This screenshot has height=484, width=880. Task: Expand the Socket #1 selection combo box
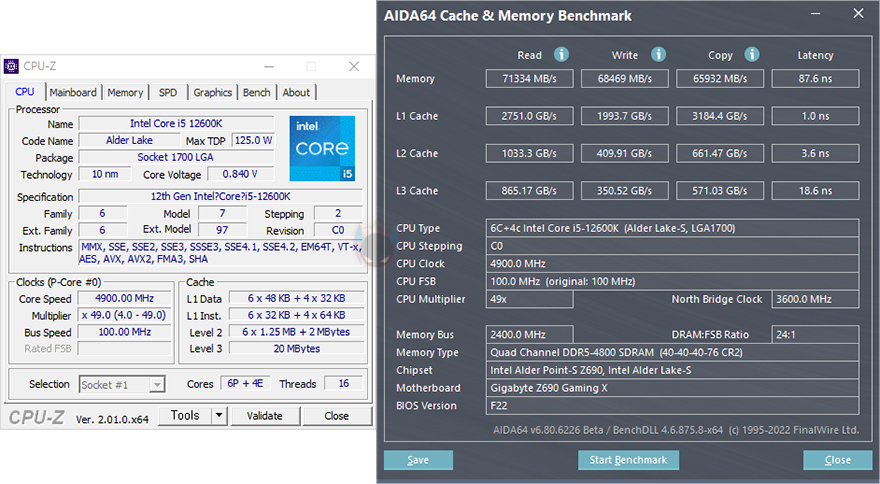click(122, 385)
